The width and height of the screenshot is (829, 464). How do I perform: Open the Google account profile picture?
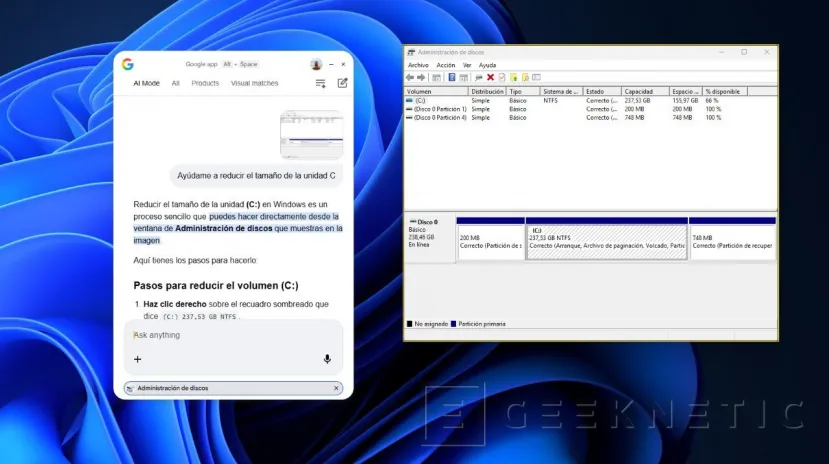click(316, 64)
